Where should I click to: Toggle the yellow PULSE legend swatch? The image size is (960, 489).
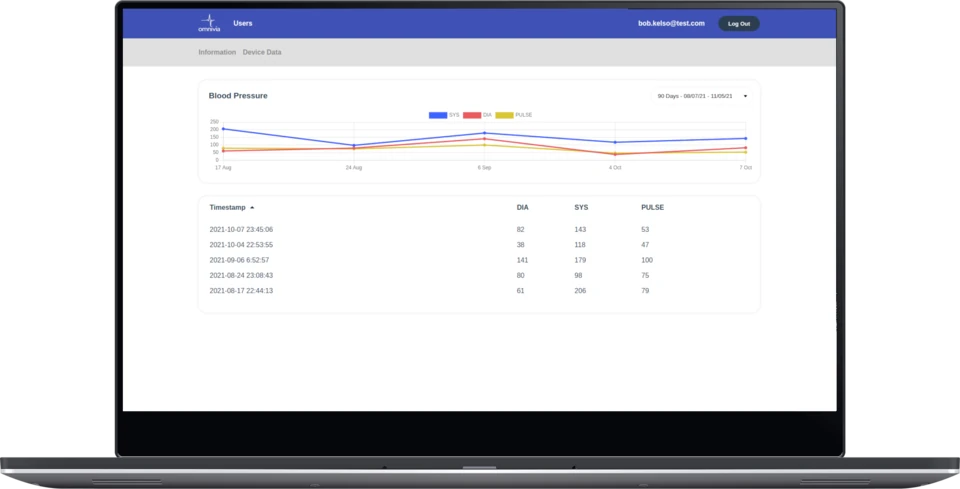click(x=504, y=115)
